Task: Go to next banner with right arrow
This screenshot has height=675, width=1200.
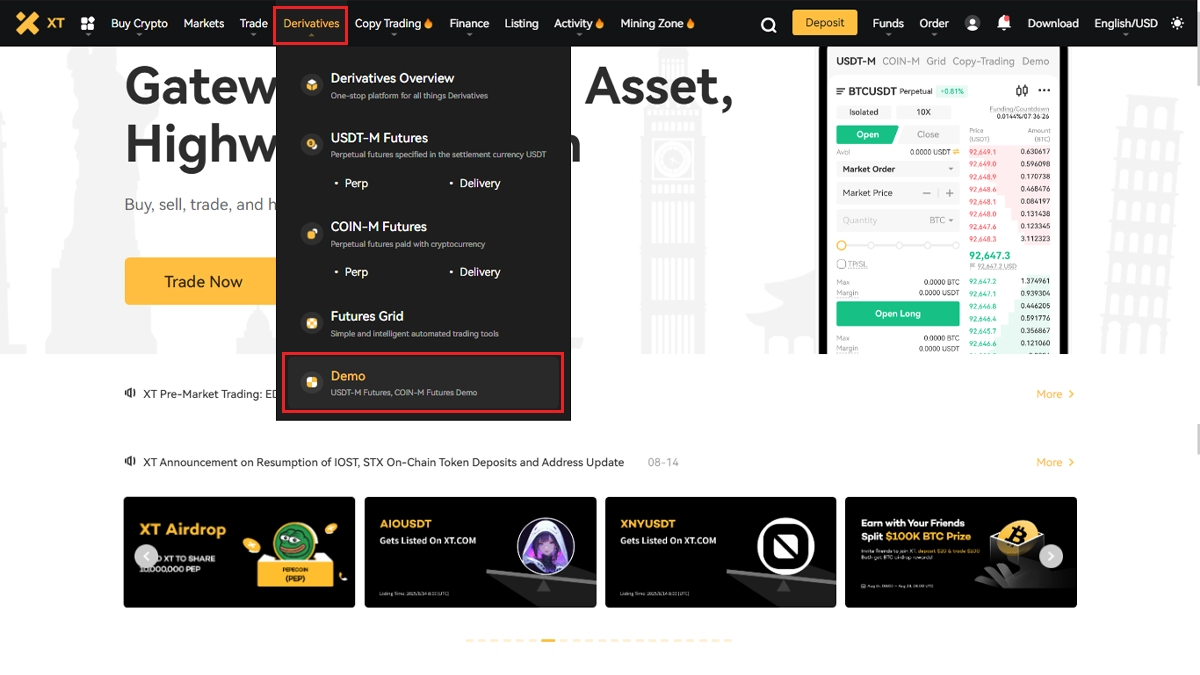Action: click(1050, 556)
